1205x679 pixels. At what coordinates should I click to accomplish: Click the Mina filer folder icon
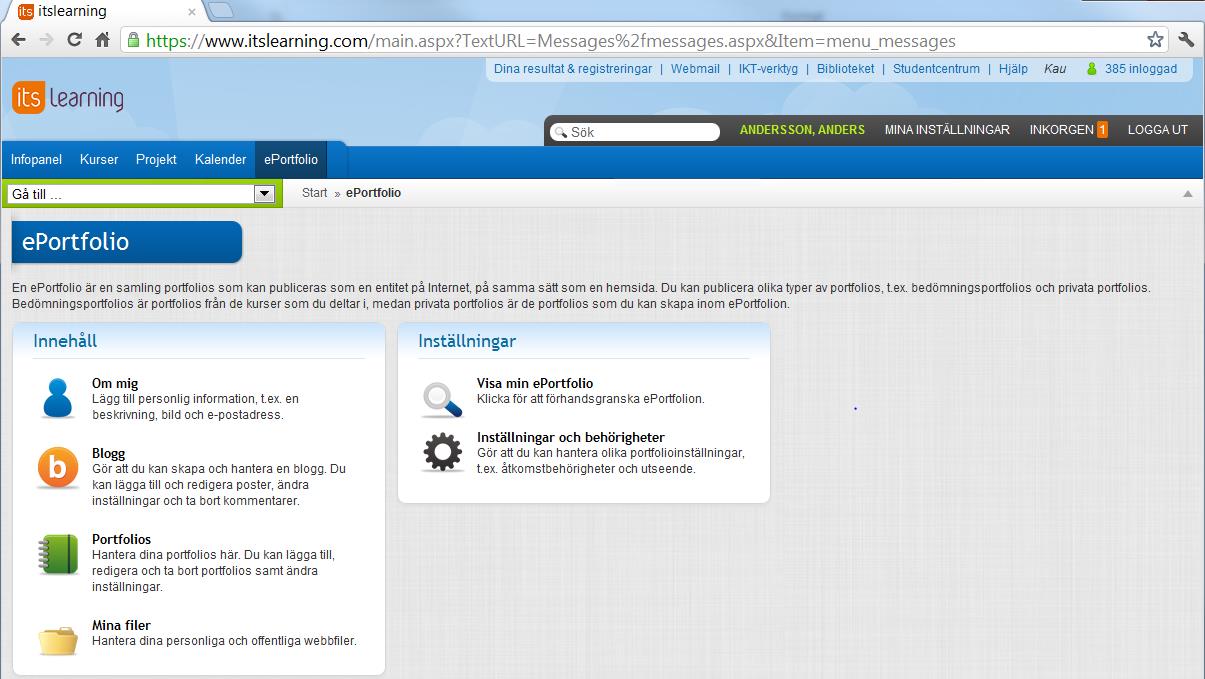click(x=58, y=640)
